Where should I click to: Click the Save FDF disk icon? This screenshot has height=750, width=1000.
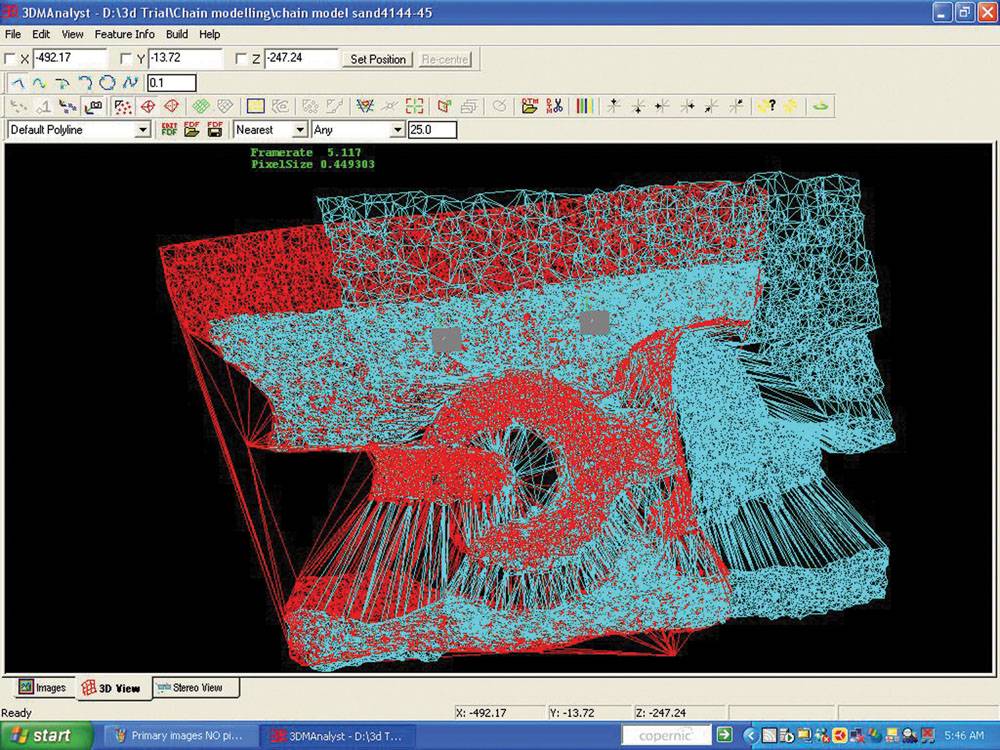click(x=215, y=129)
